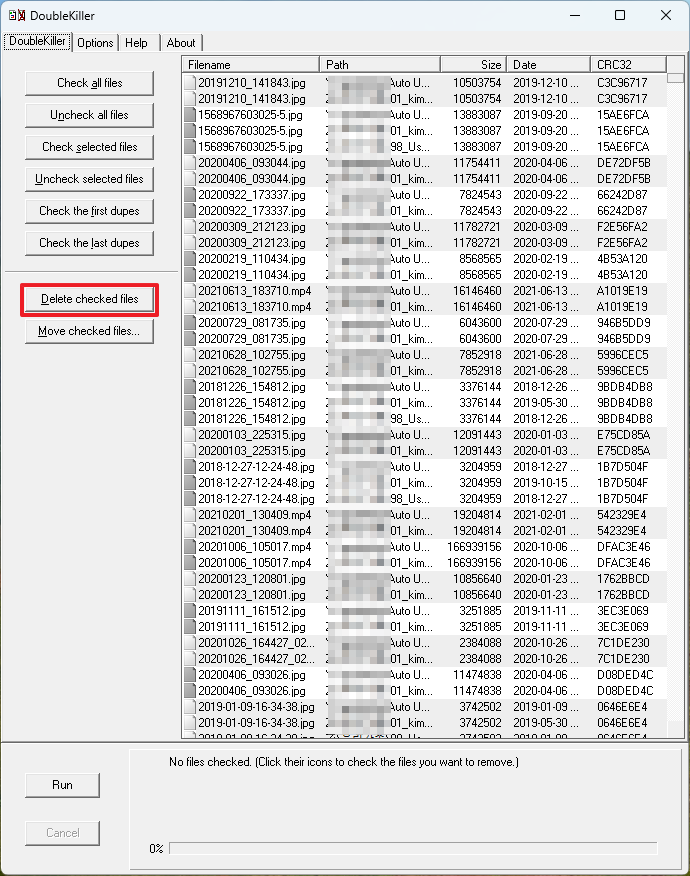Click file icon of 20200219_110434.jpg 01_kim... row
This screenshot has height=876, width=690.
(x=190, y=275)
